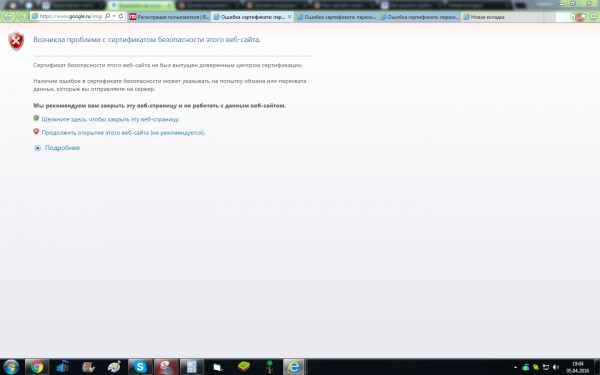Screen dimensions: 600x375
Task: Click the 'Подробнее' label
Action: [x=62, y=148]
